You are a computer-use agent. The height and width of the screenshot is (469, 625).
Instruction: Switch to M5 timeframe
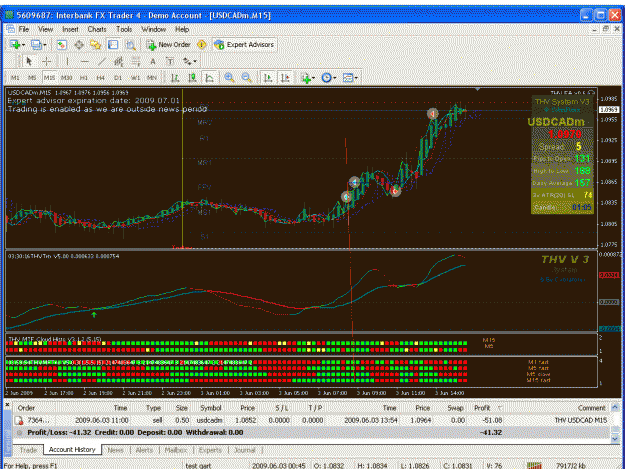tap(32, 78)
